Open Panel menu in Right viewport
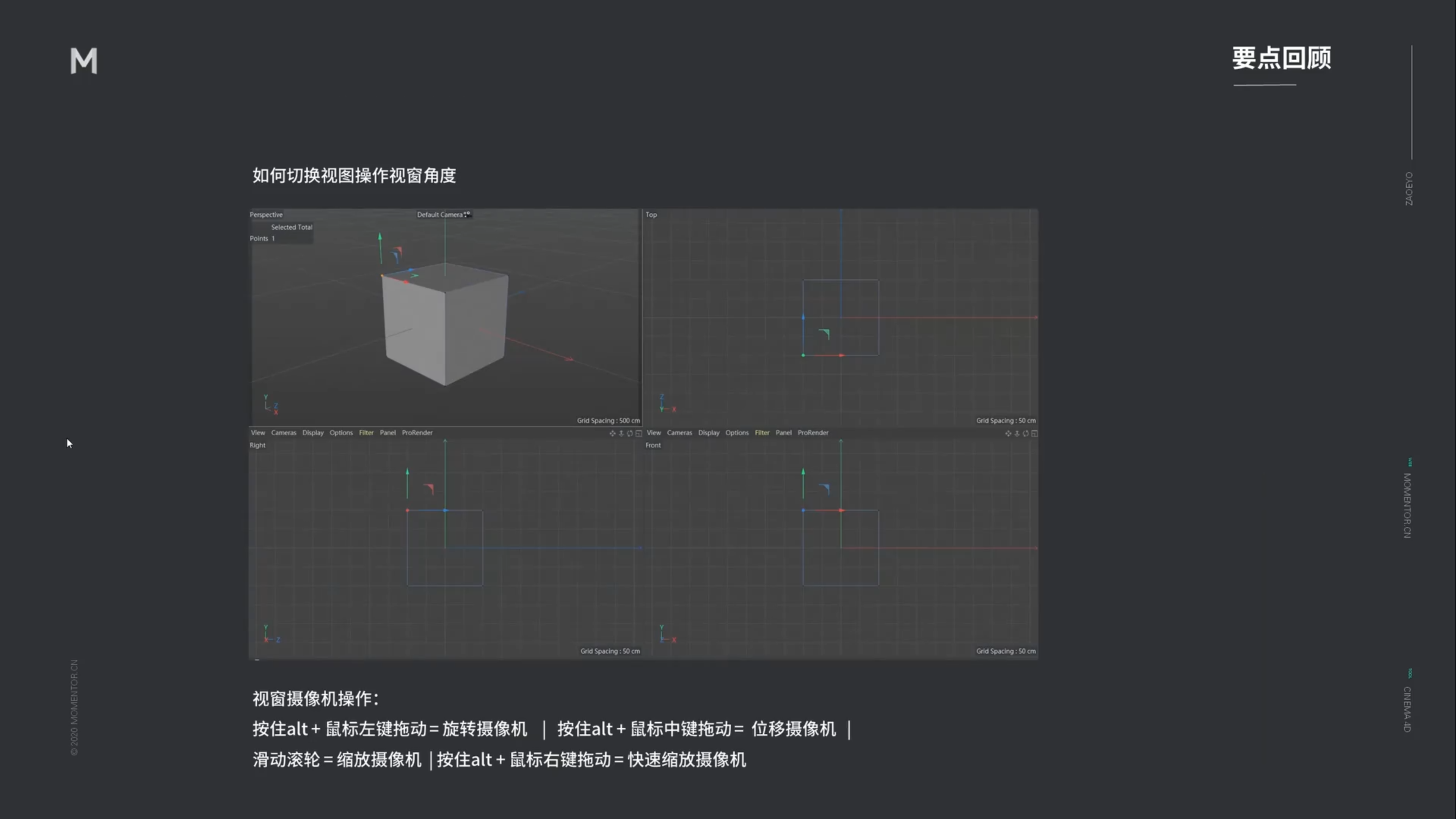 388,433
